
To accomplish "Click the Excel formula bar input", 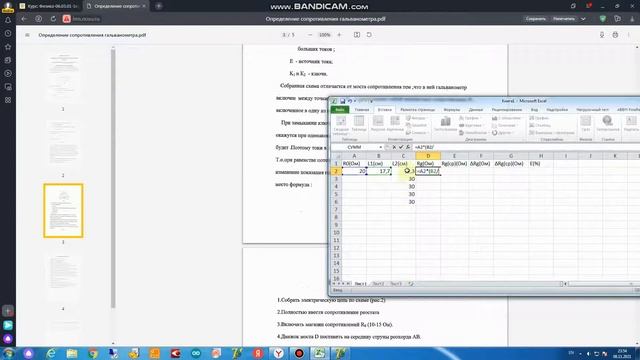I will coord(526,147).
